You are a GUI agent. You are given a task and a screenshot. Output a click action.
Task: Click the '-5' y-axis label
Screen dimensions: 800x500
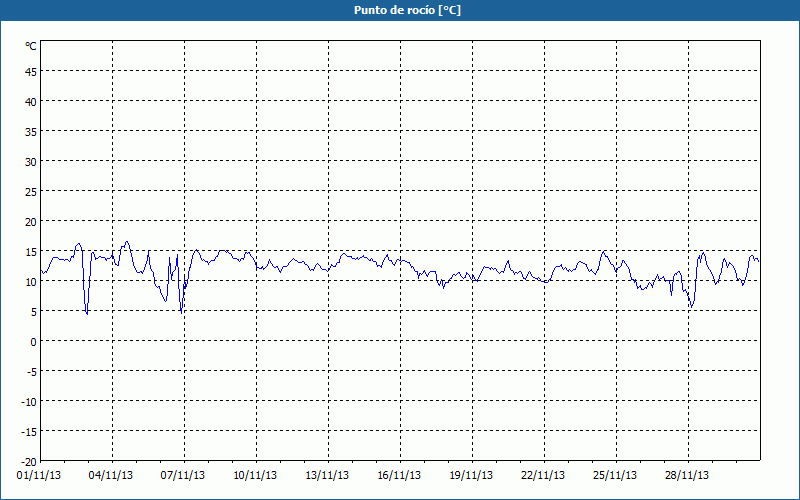[32, 372]
